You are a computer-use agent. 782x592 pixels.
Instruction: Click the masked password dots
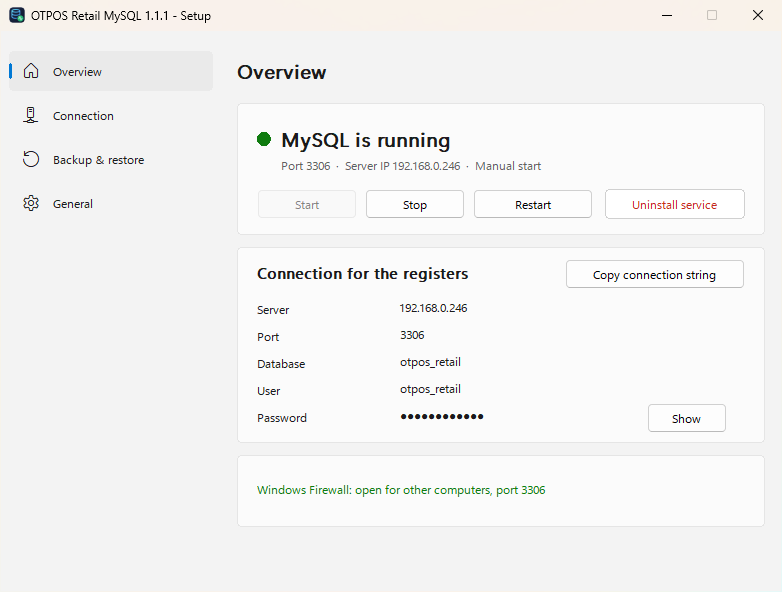coord(442,416)
